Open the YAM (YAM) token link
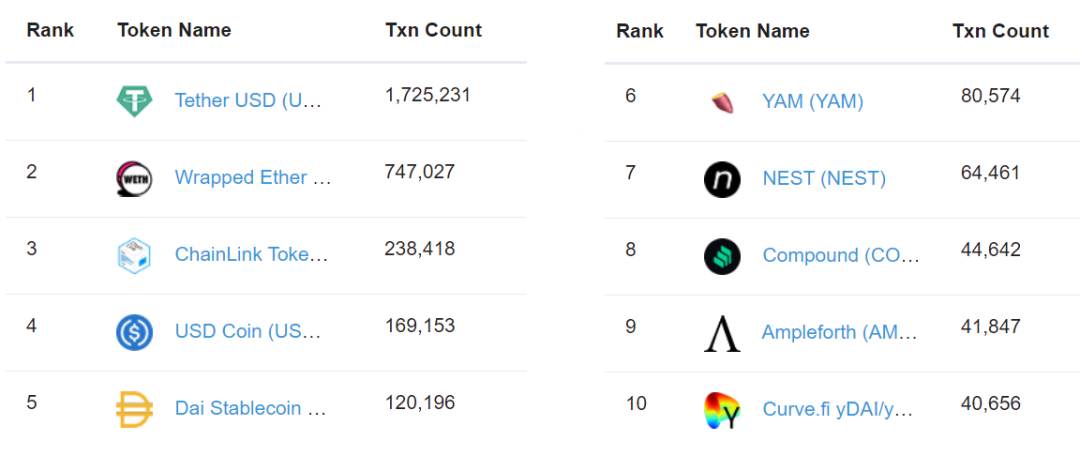This screenshot has width=1080, height=456. click(x=812, y=101)
